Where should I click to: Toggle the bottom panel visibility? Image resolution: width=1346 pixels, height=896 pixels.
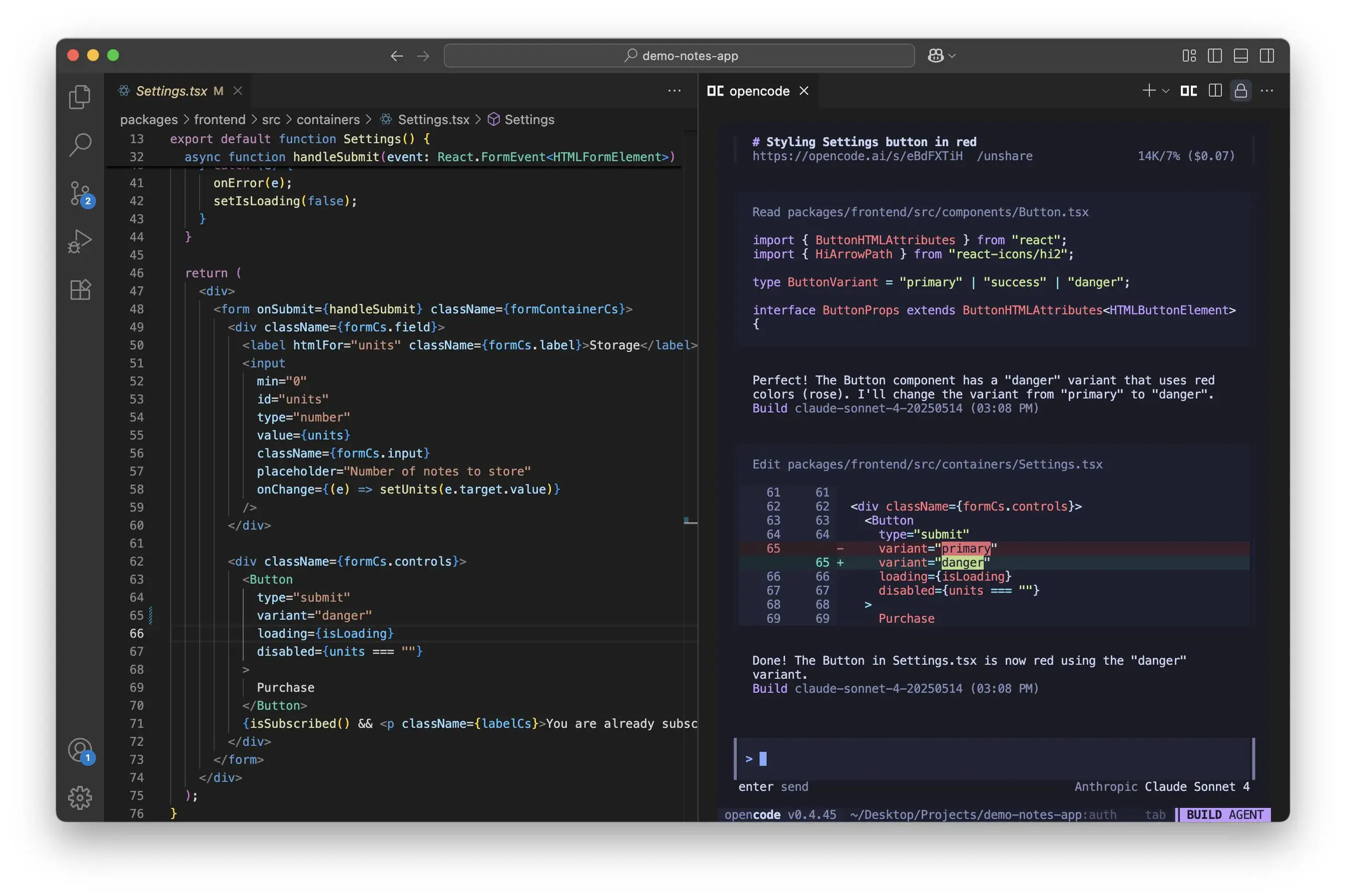[1240, 55]
